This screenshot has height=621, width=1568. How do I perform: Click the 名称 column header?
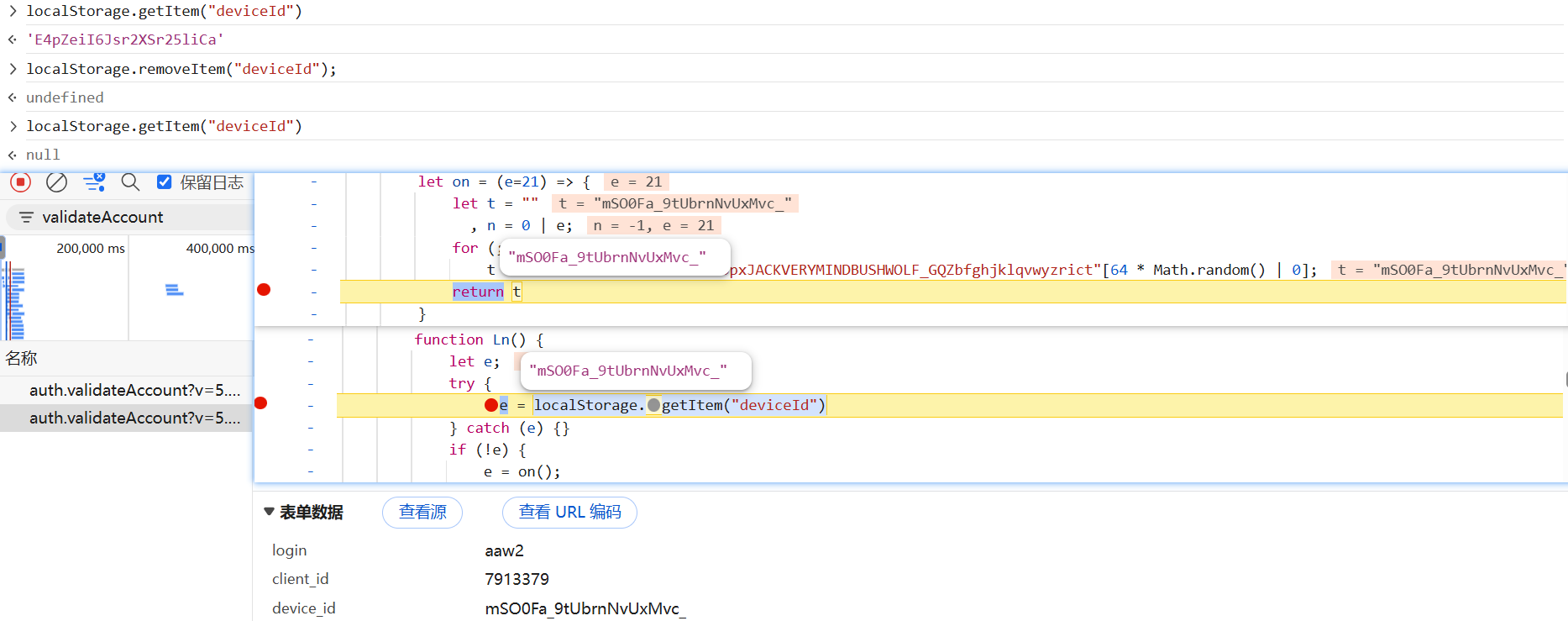click(22, 359)
